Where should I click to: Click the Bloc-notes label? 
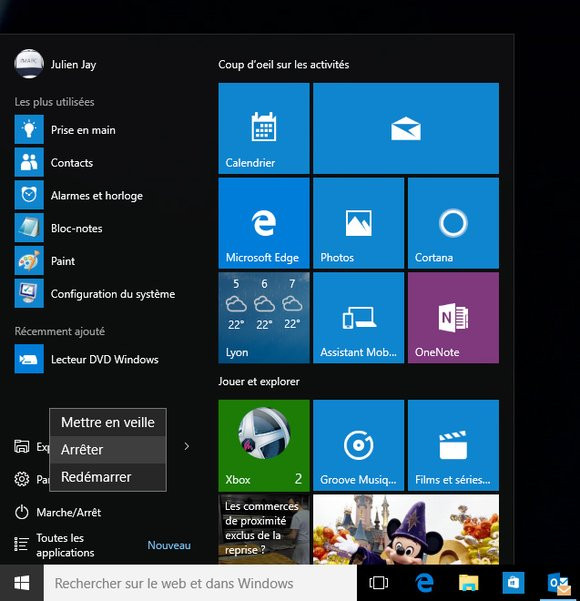[x=77, y=228]
